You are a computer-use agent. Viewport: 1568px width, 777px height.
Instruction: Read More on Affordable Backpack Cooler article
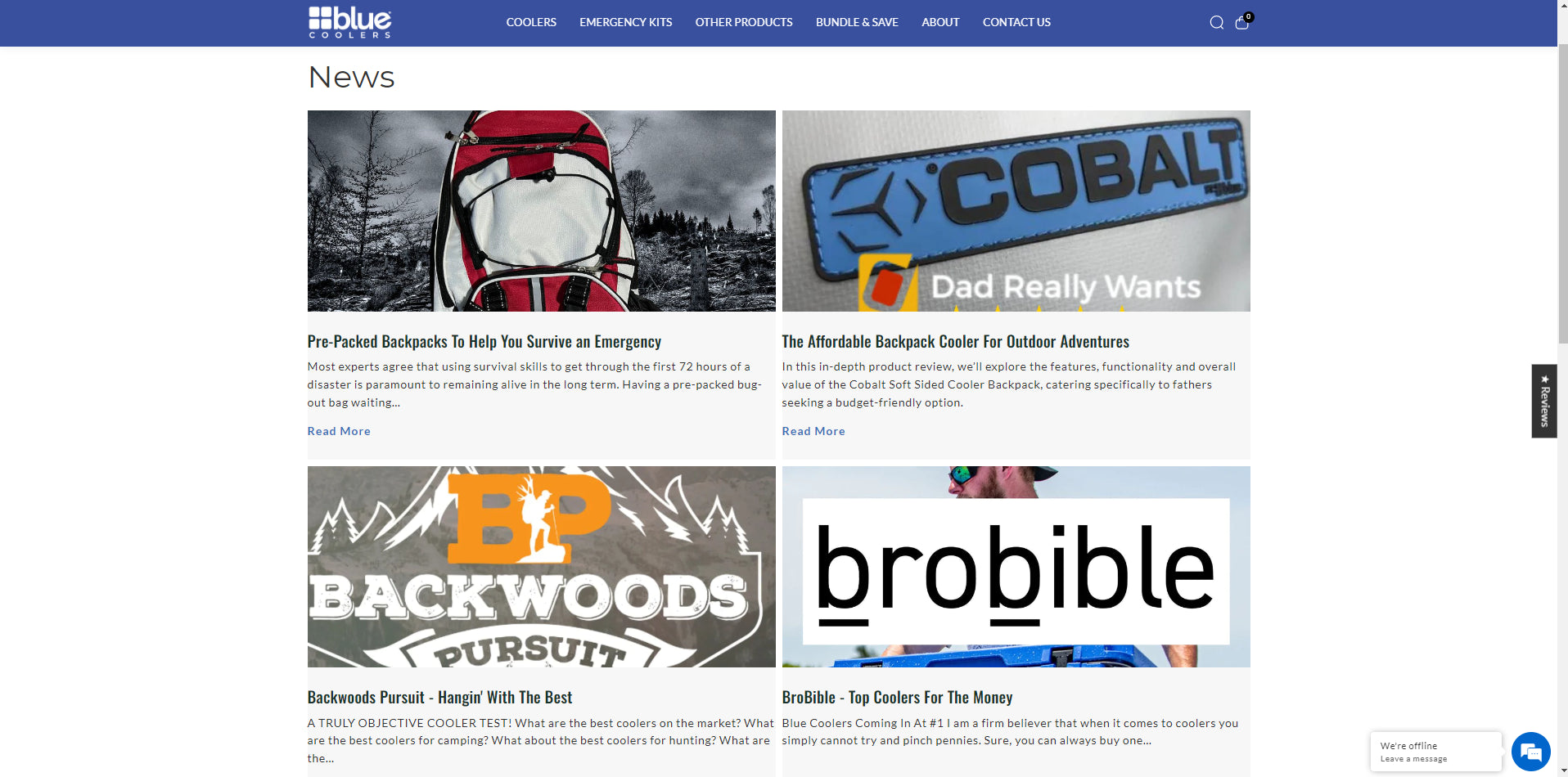point(813,431)
